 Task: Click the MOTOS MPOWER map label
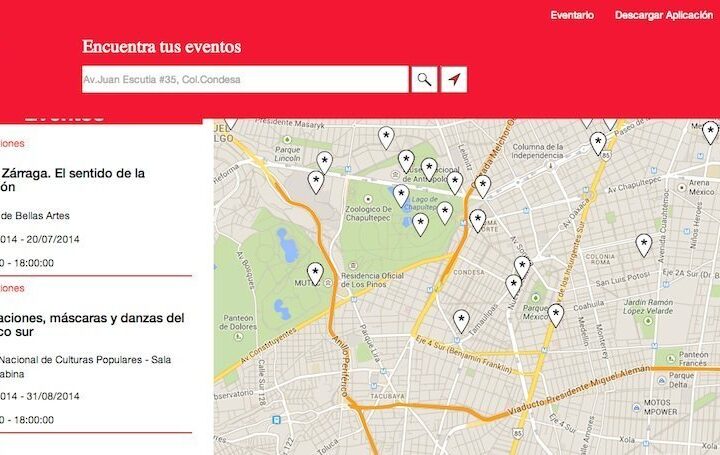(660, 407)
